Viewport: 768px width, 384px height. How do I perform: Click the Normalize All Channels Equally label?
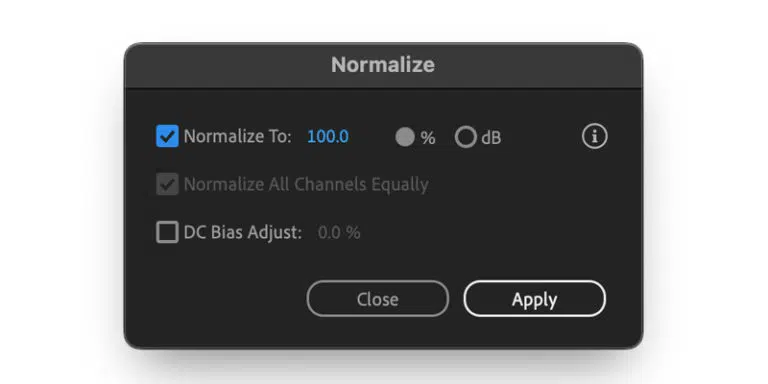point(306,185)
